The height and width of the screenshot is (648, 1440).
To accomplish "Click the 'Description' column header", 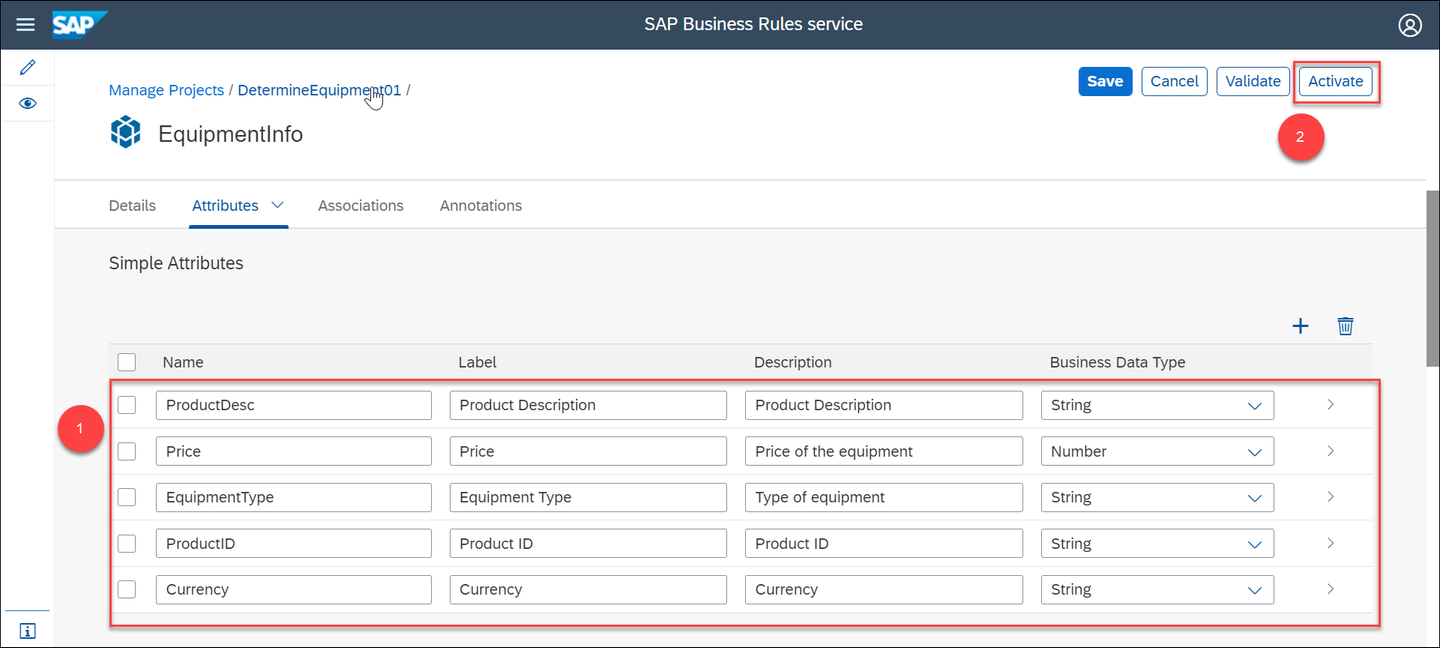I will [793, 362].
